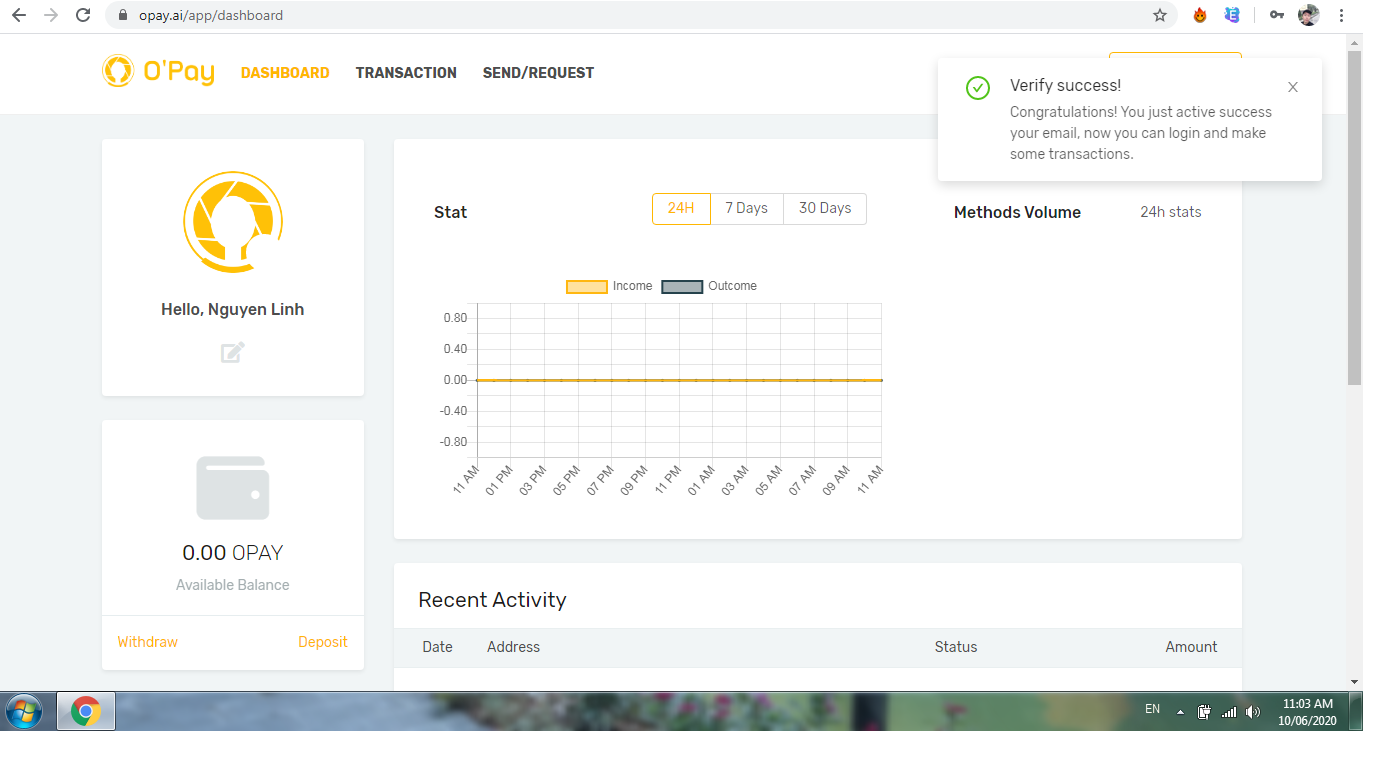Open the volume speaker tray icon

(x=1253, y=712)
